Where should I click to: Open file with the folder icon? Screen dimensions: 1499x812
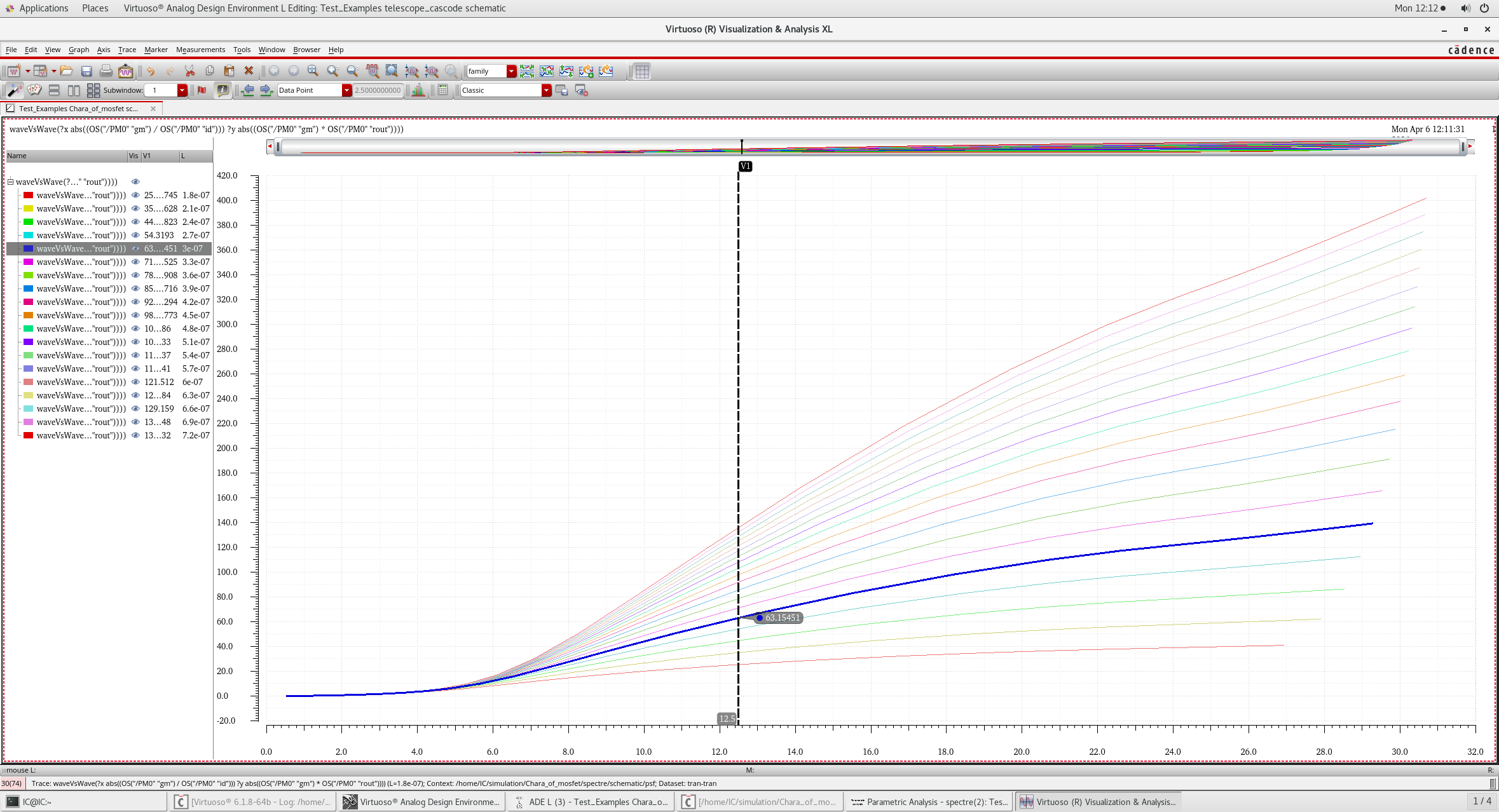click(67, 71)
